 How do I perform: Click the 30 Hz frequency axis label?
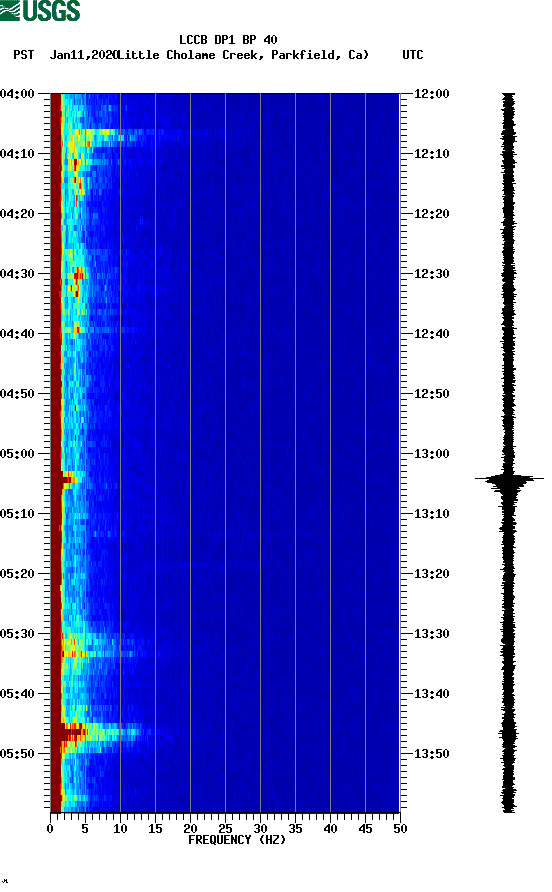point(260,829)
